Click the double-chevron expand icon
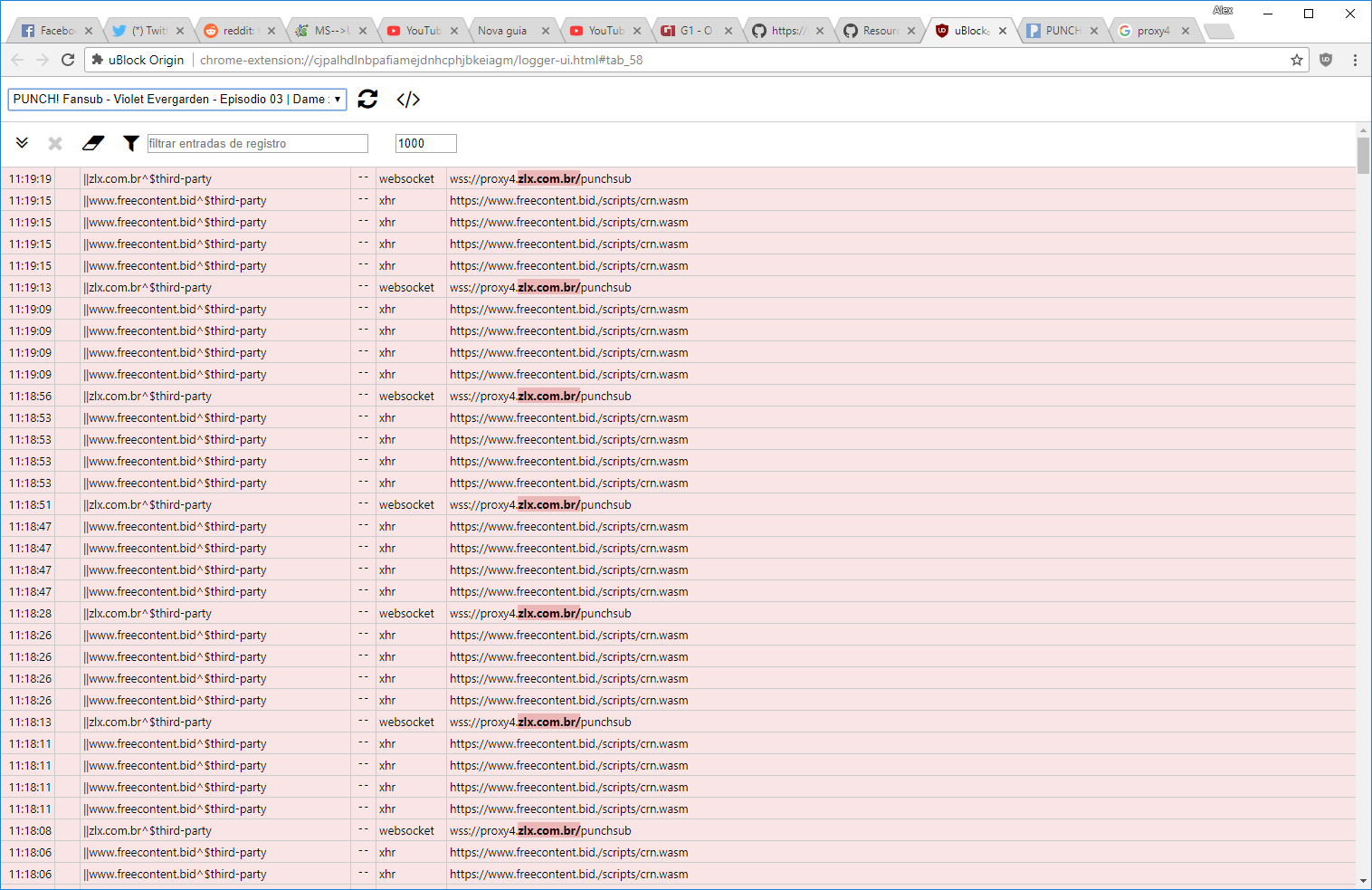This screenshot has height=890, width=1372. [22, 142]
